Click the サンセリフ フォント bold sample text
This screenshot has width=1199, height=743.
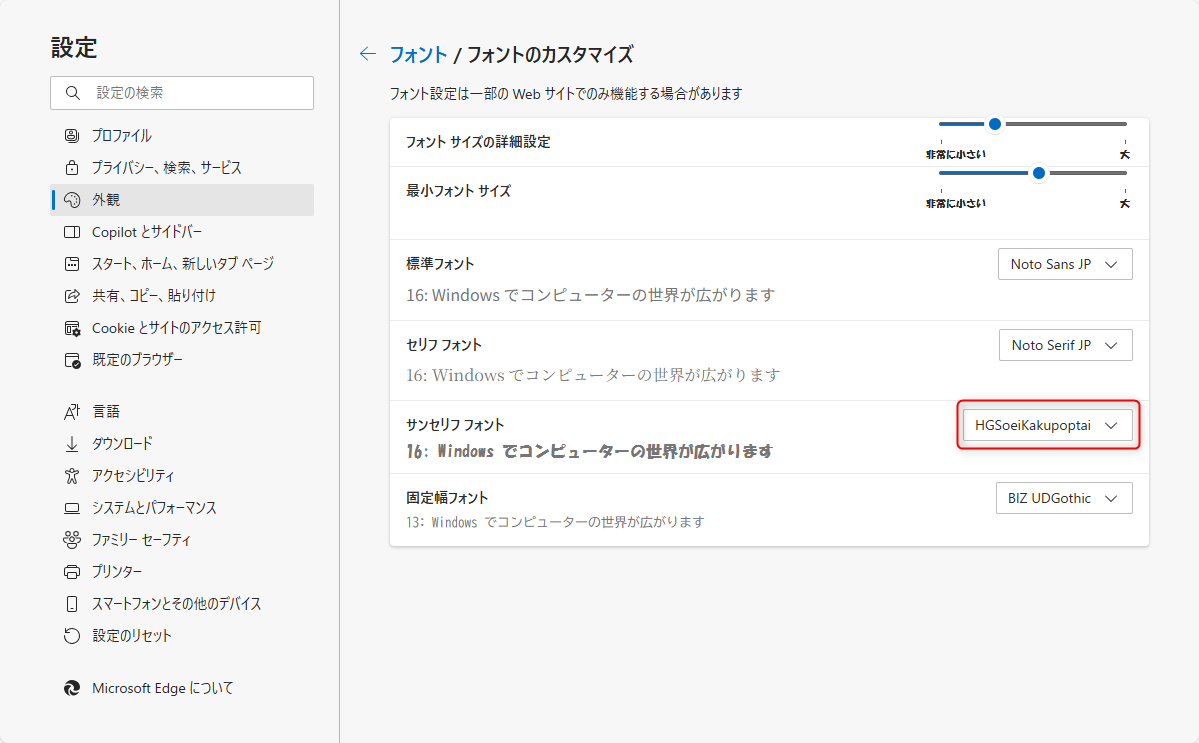pos(590,451)
